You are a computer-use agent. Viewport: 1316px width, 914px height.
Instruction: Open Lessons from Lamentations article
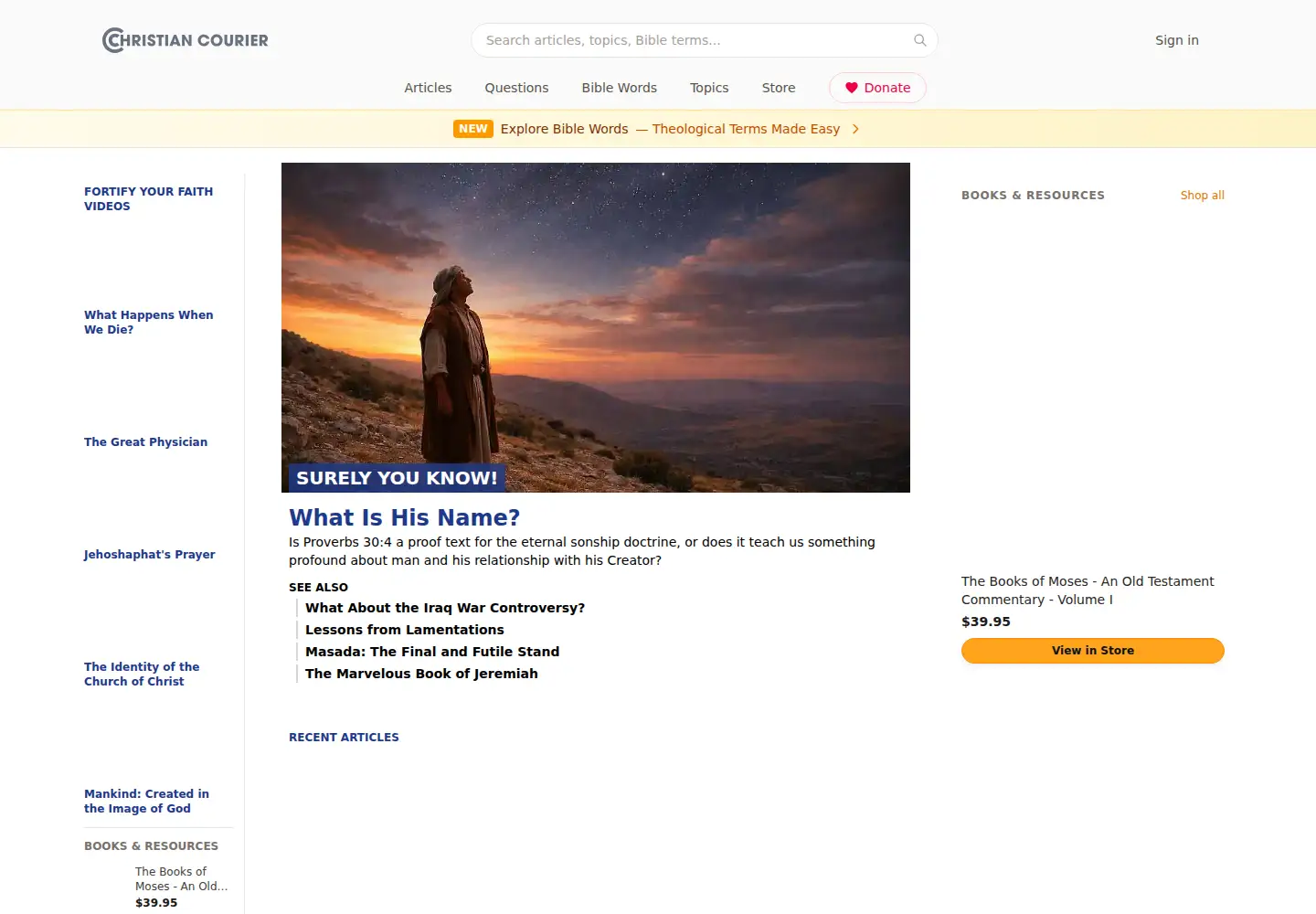(405, 630)
